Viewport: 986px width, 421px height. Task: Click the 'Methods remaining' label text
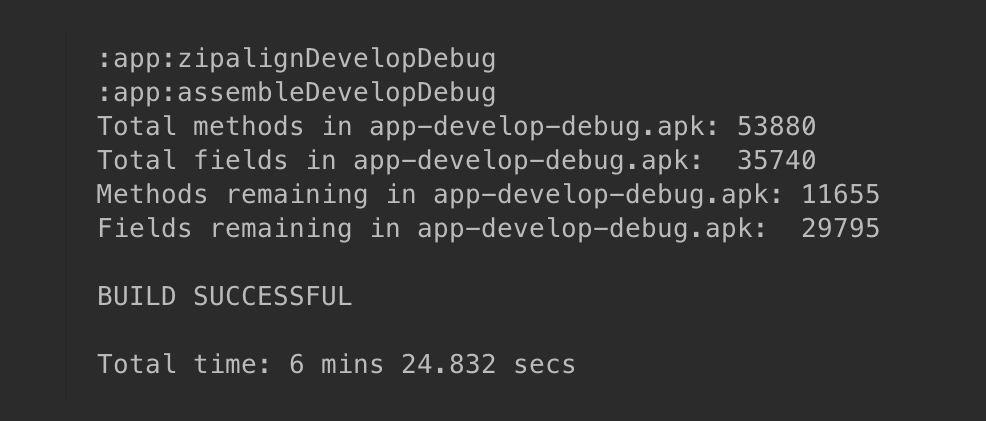tap(232, 195)
